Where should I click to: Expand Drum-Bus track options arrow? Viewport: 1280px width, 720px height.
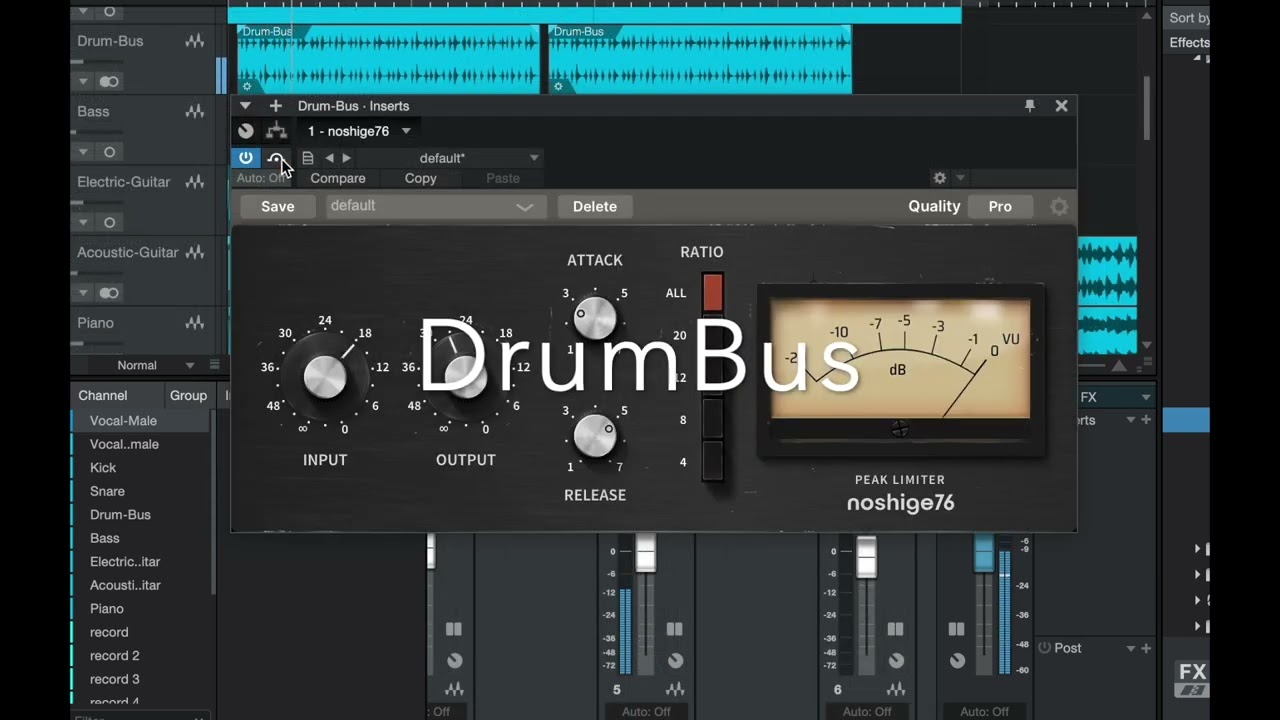tap(83, 81)
